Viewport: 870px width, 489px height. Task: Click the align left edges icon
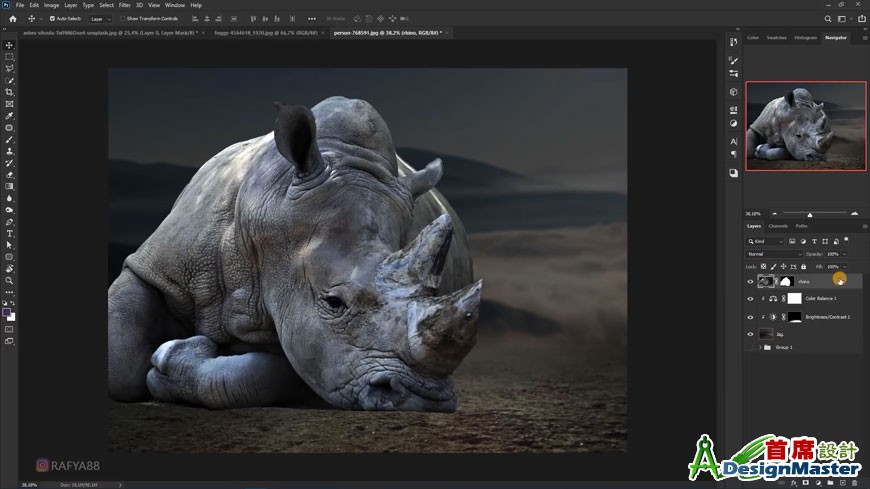click(195, 19)
